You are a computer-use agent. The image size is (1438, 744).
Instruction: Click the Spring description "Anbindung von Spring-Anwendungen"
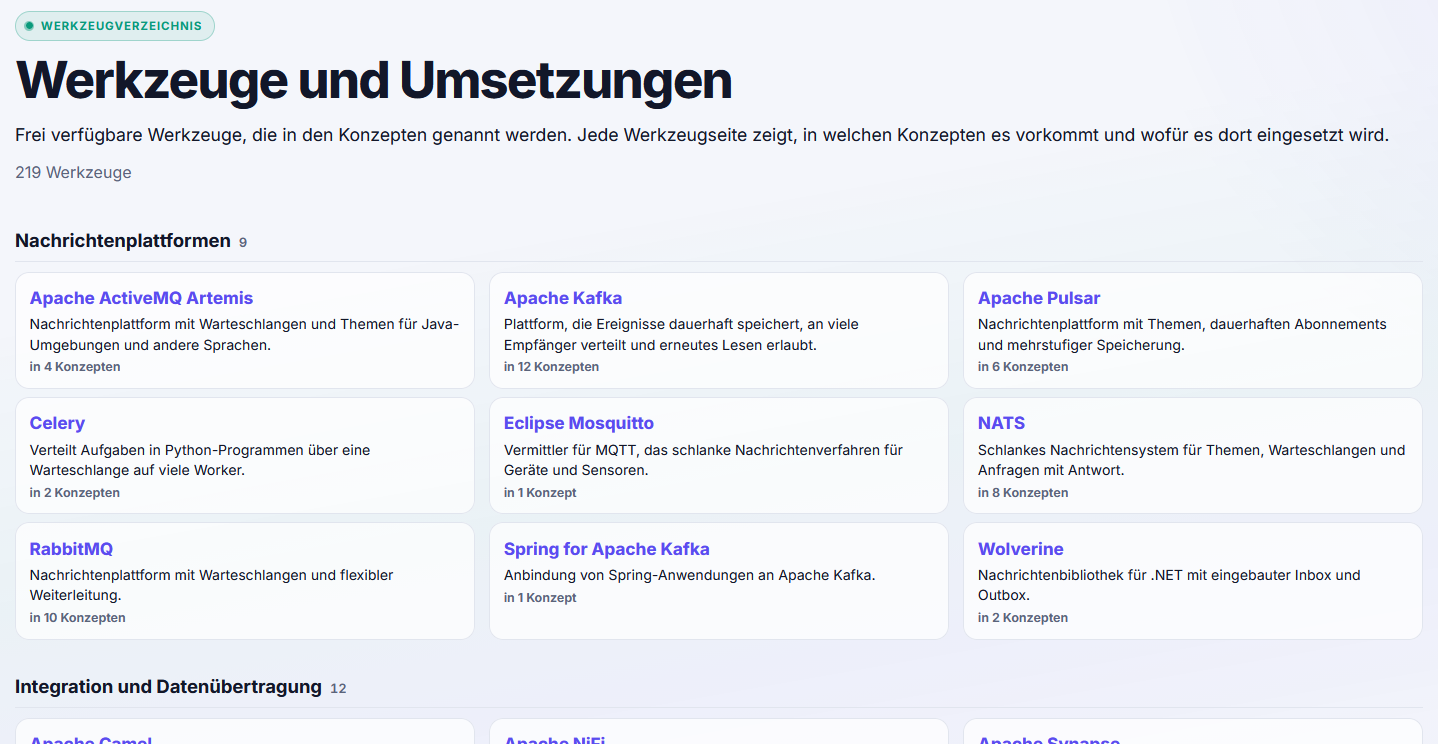[689, 575]
